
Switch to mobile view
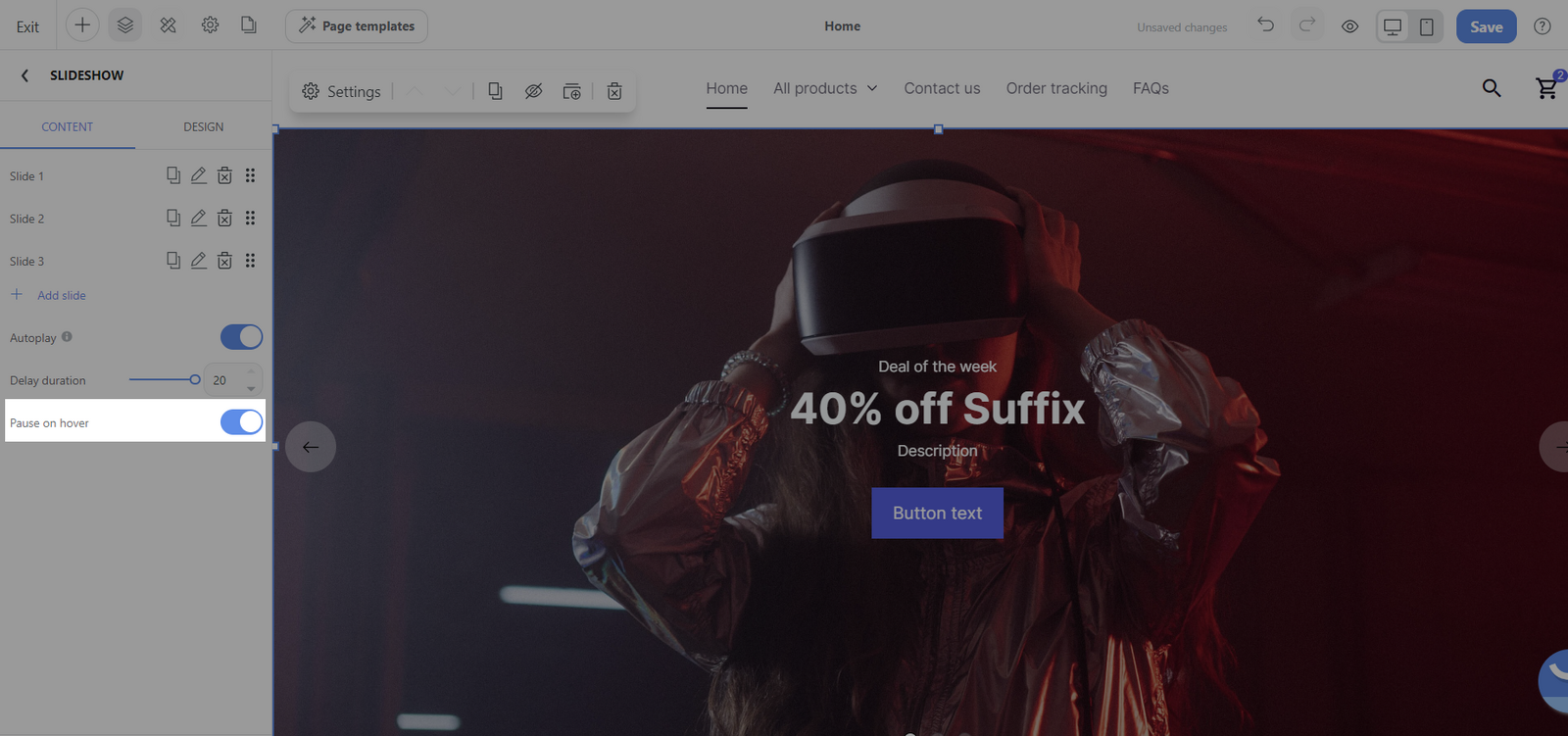(x=1427, y=26)
